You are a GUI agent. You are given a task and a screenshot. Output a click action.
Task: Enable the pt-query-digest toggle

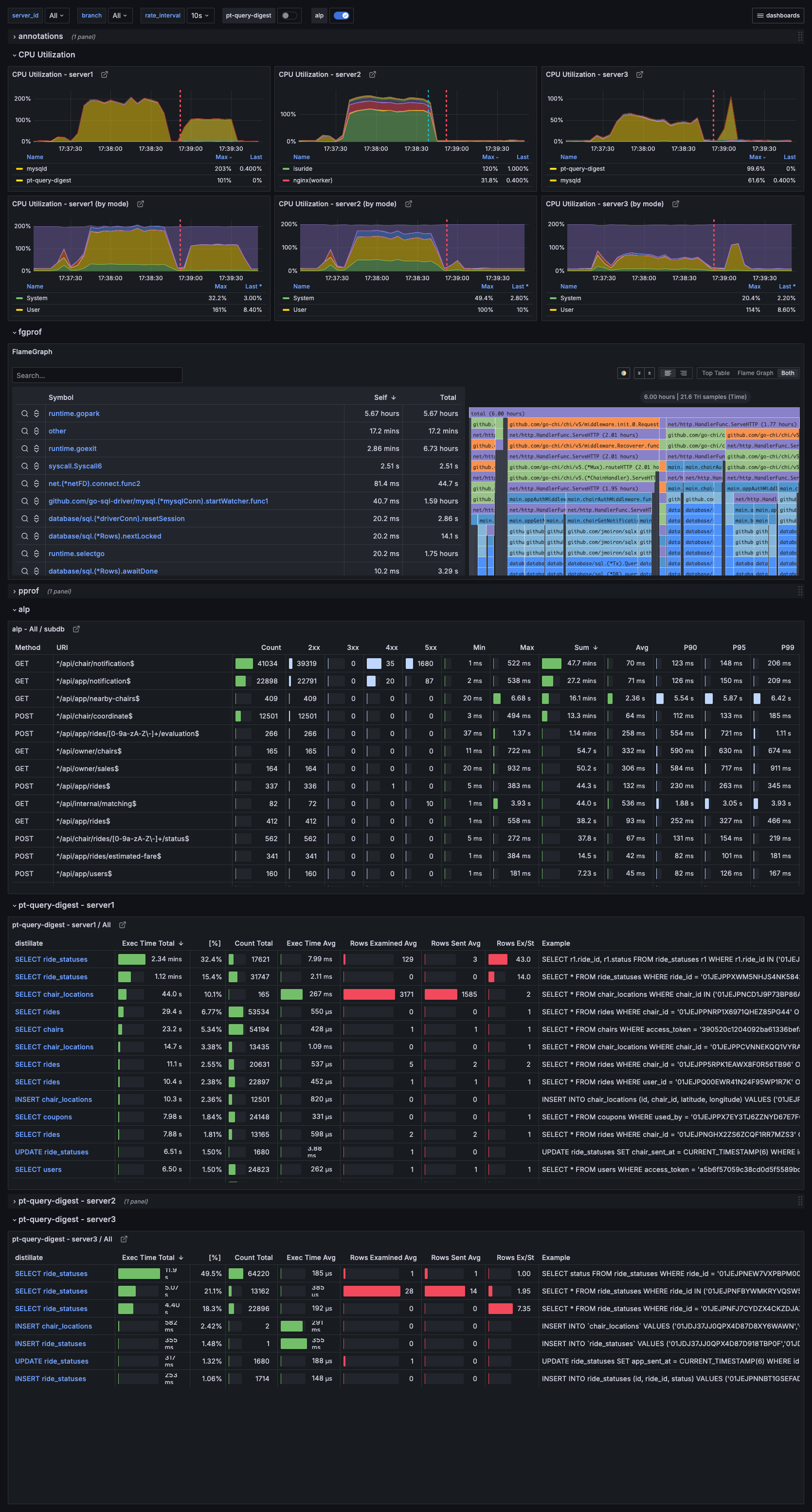[x=289, y=15]
